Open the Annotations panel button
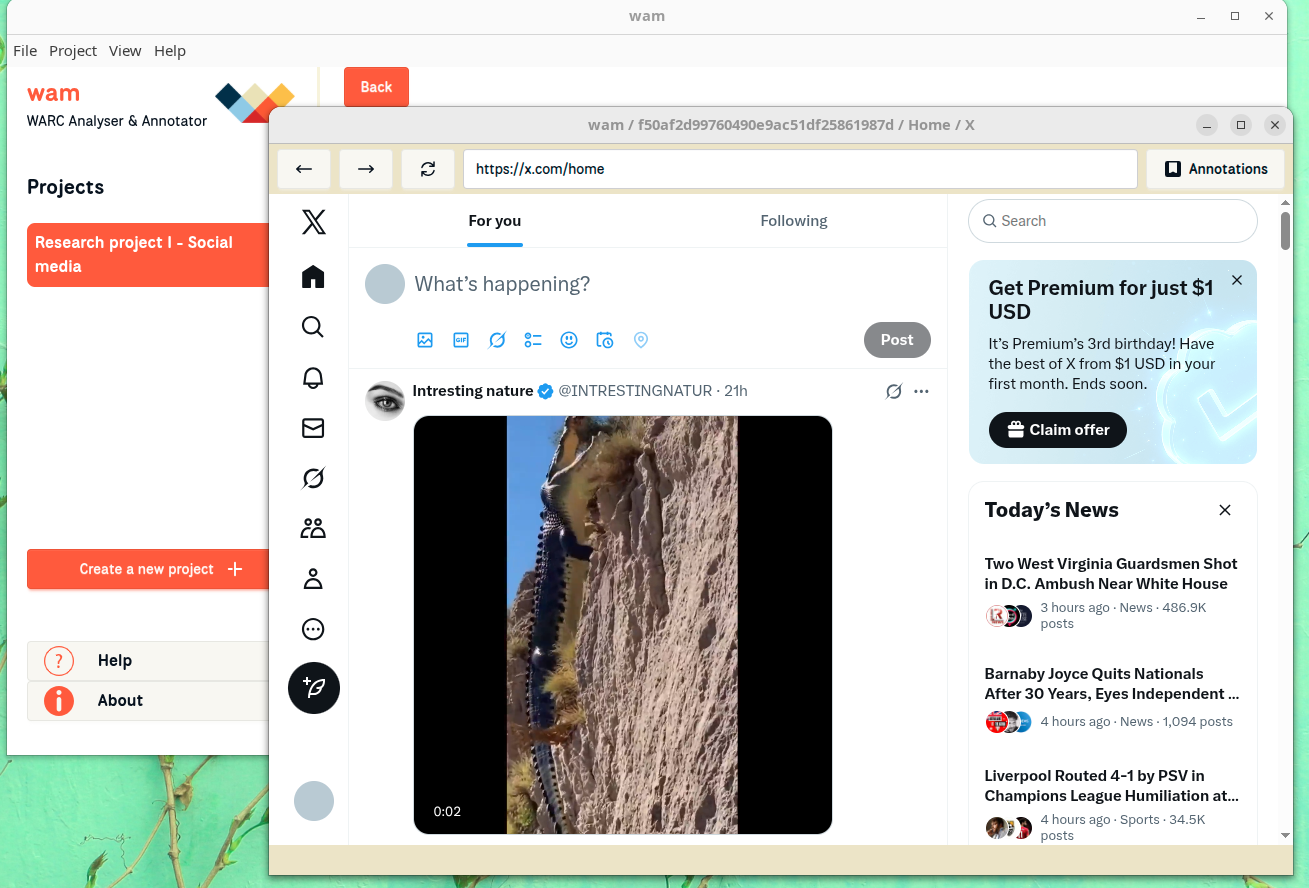1309x888 pixels. (1216, 169)
